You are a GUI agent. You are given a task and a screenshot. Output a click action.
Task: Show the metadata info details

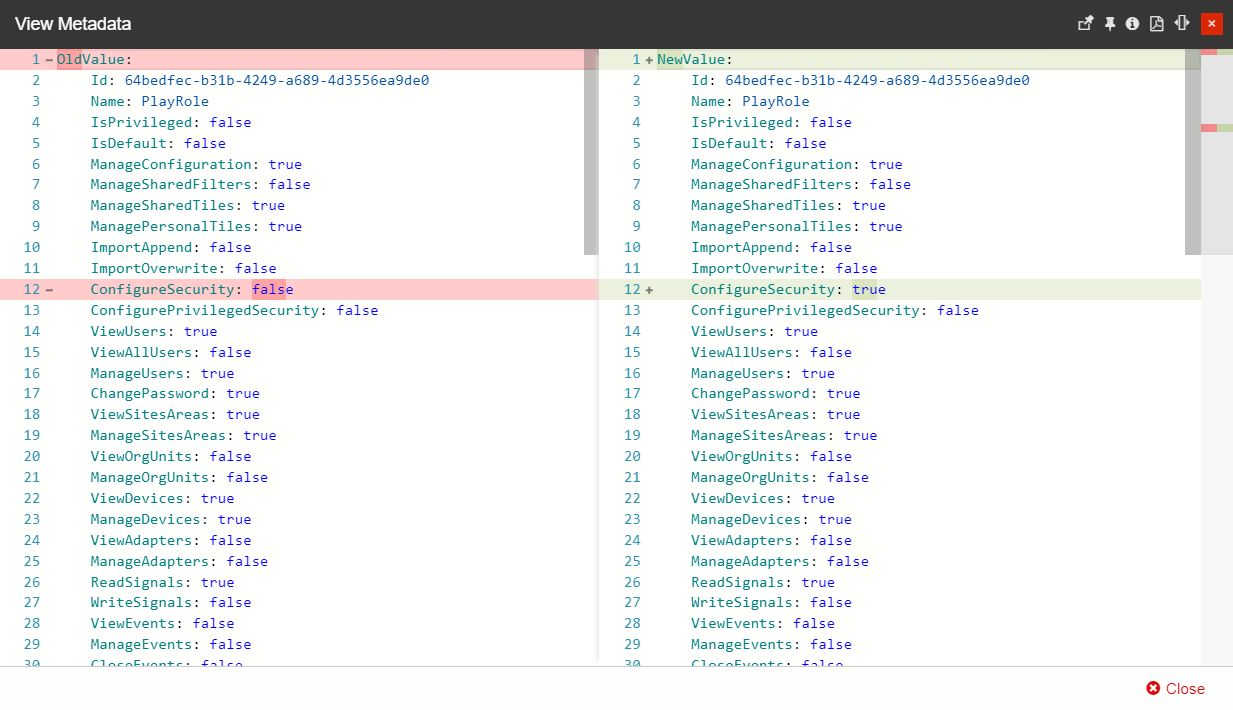(1132, 23)
